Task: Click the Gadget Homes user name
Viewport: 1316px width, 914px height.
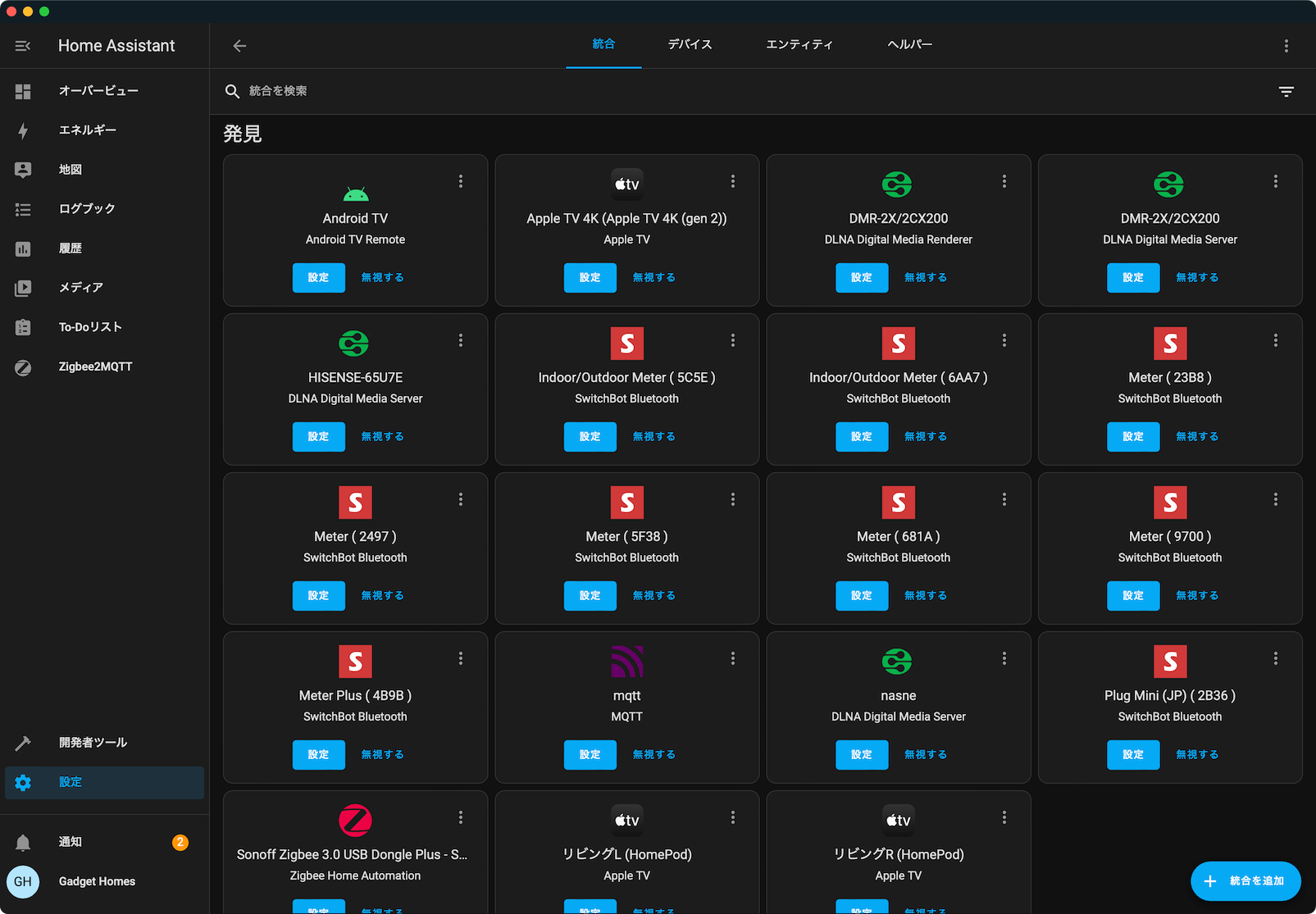Action: coord(97,881)
